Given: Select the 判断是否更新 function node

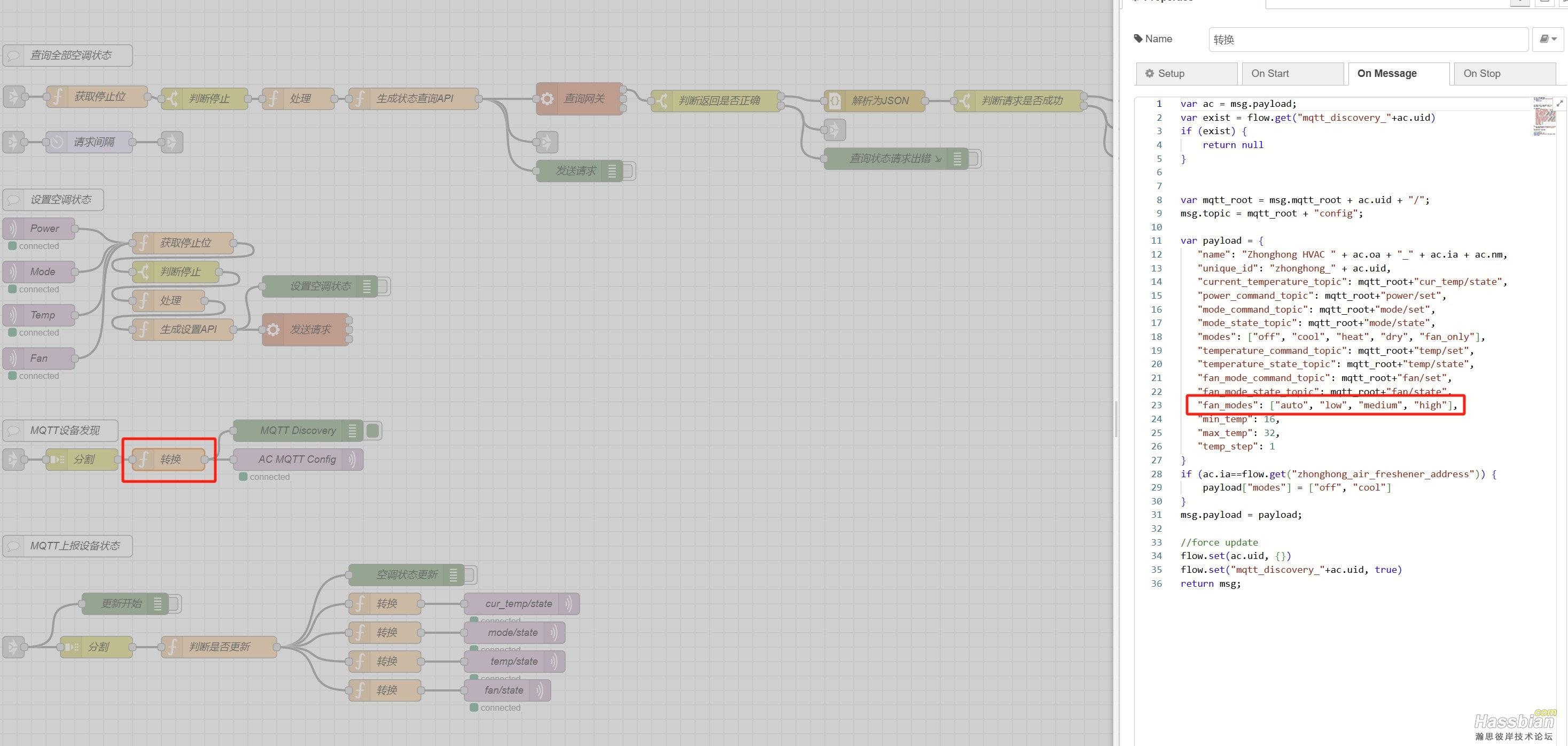Looking at the screenshot, I should (219, 647).
